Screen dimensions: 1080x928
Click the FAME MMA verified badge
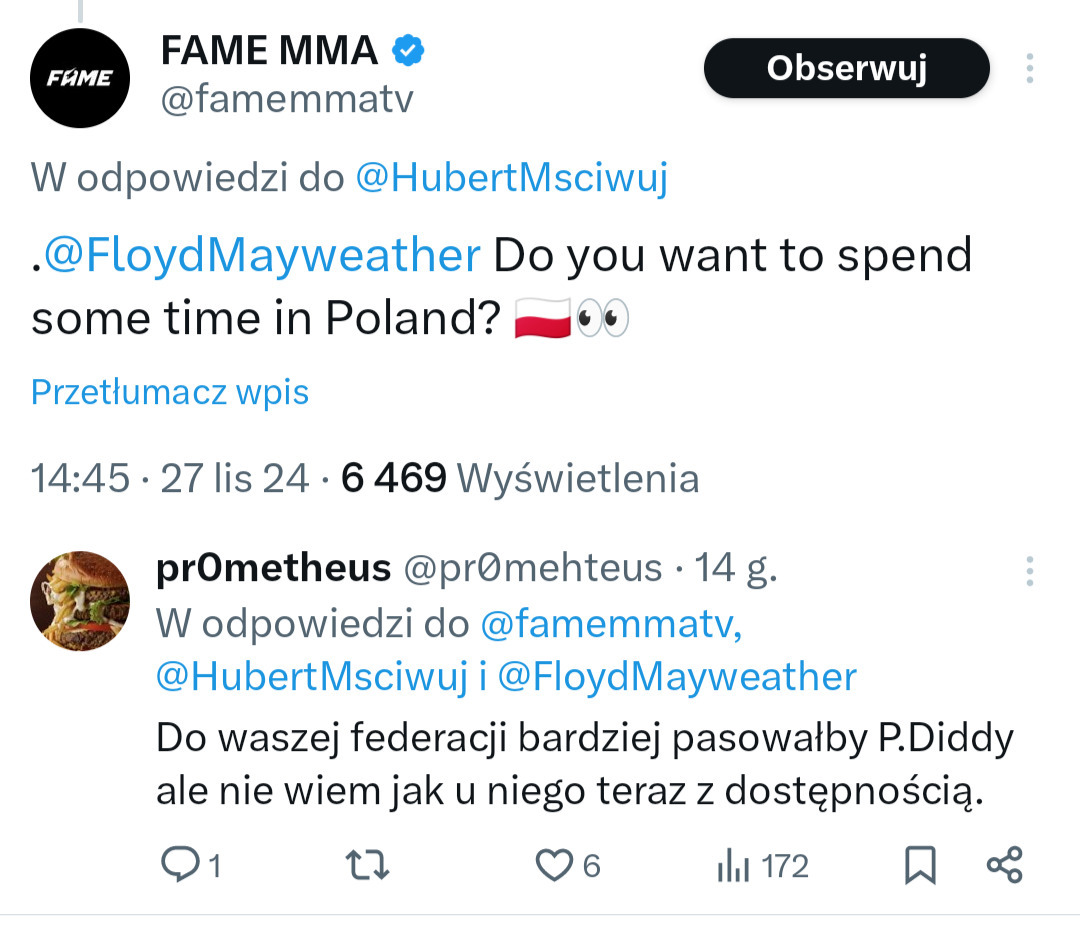coord(408,50)
